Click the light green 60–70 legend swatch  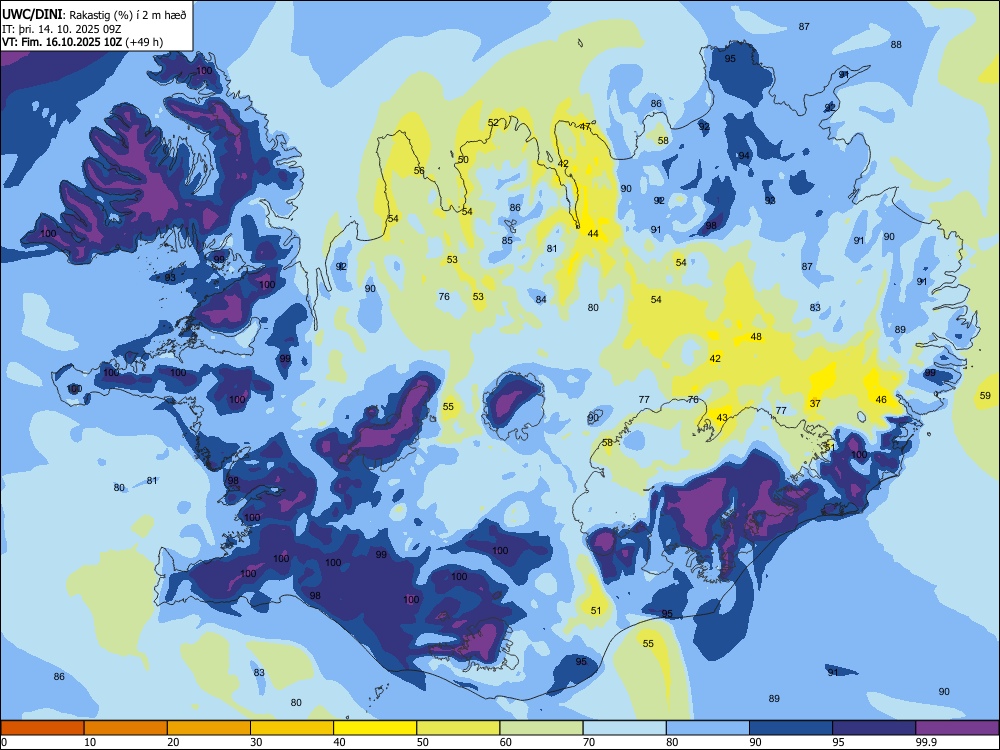click(x=541, y=728)
